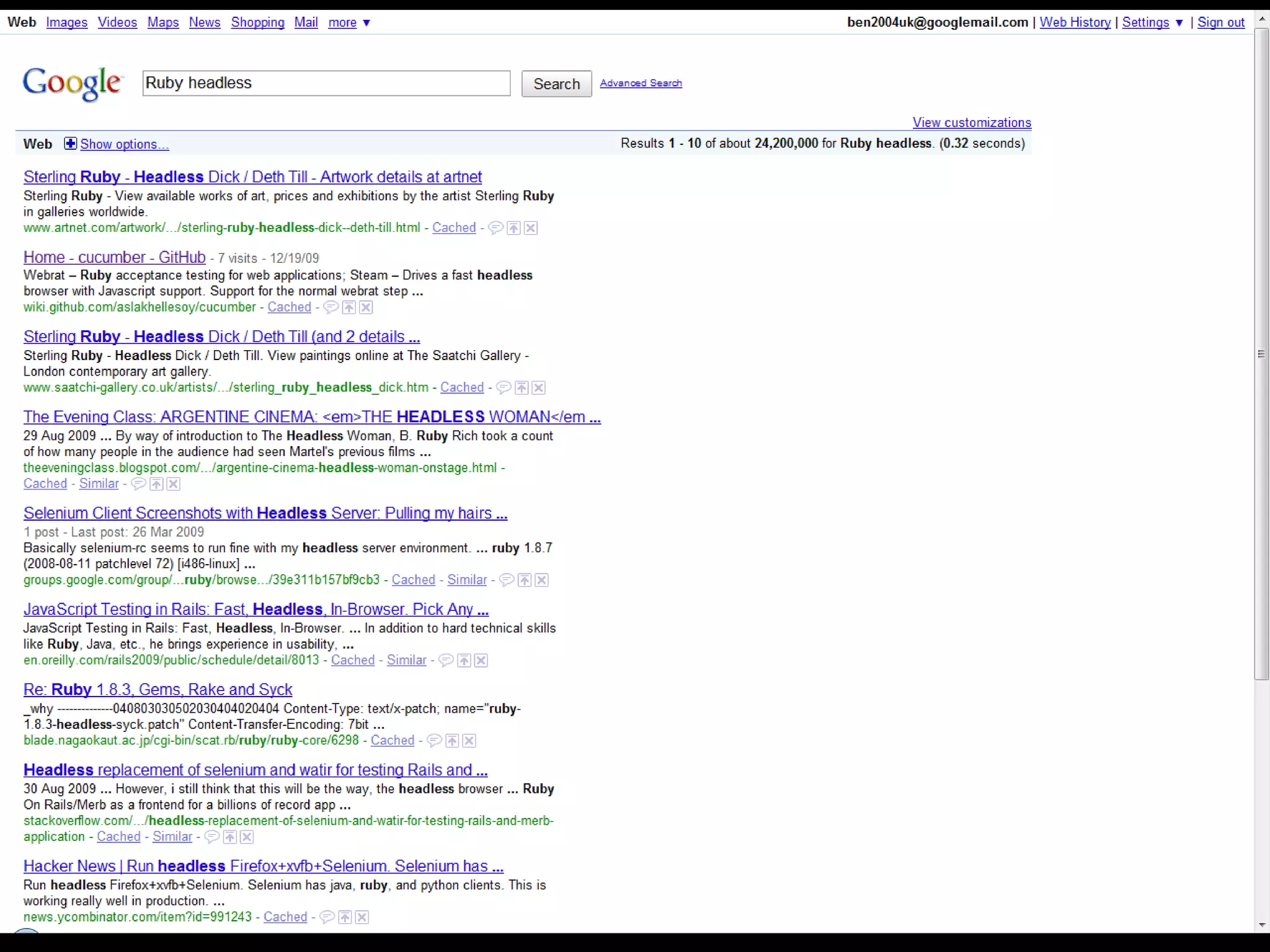Promote the Evening Class blogspot result
This screenshot has height=952, width=1270.
(x=156, y=484)
